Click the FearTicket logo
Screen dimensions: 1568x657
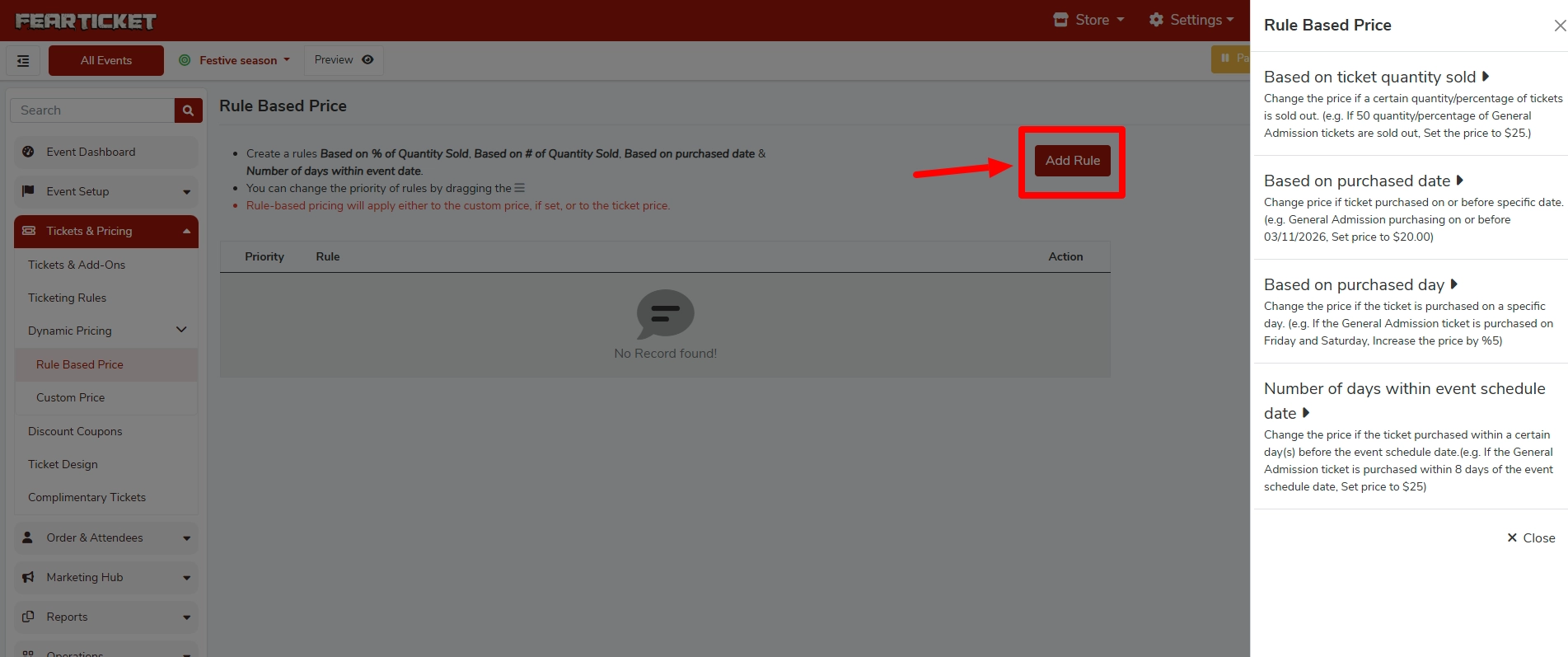click(x=86, y=21)
